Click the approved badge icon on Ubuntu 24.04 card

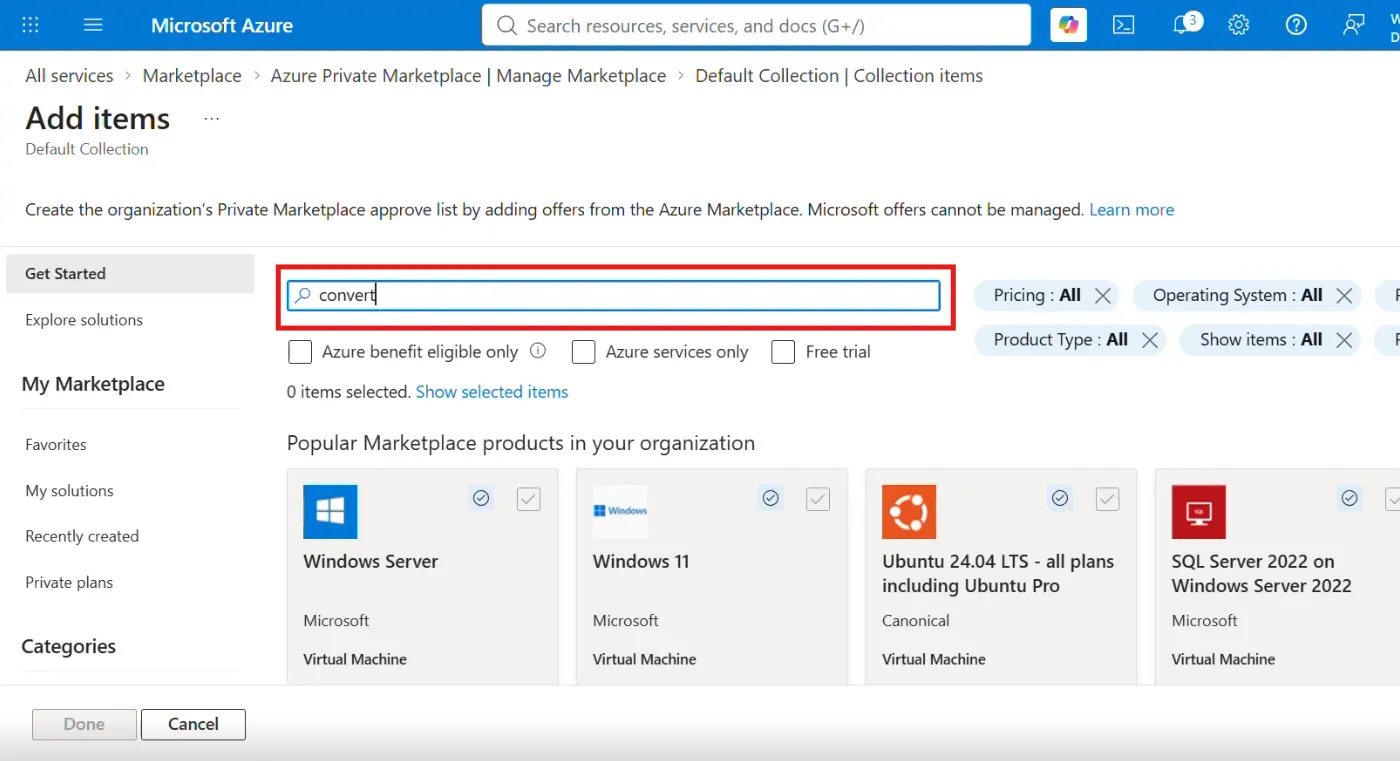[1060, 498]
